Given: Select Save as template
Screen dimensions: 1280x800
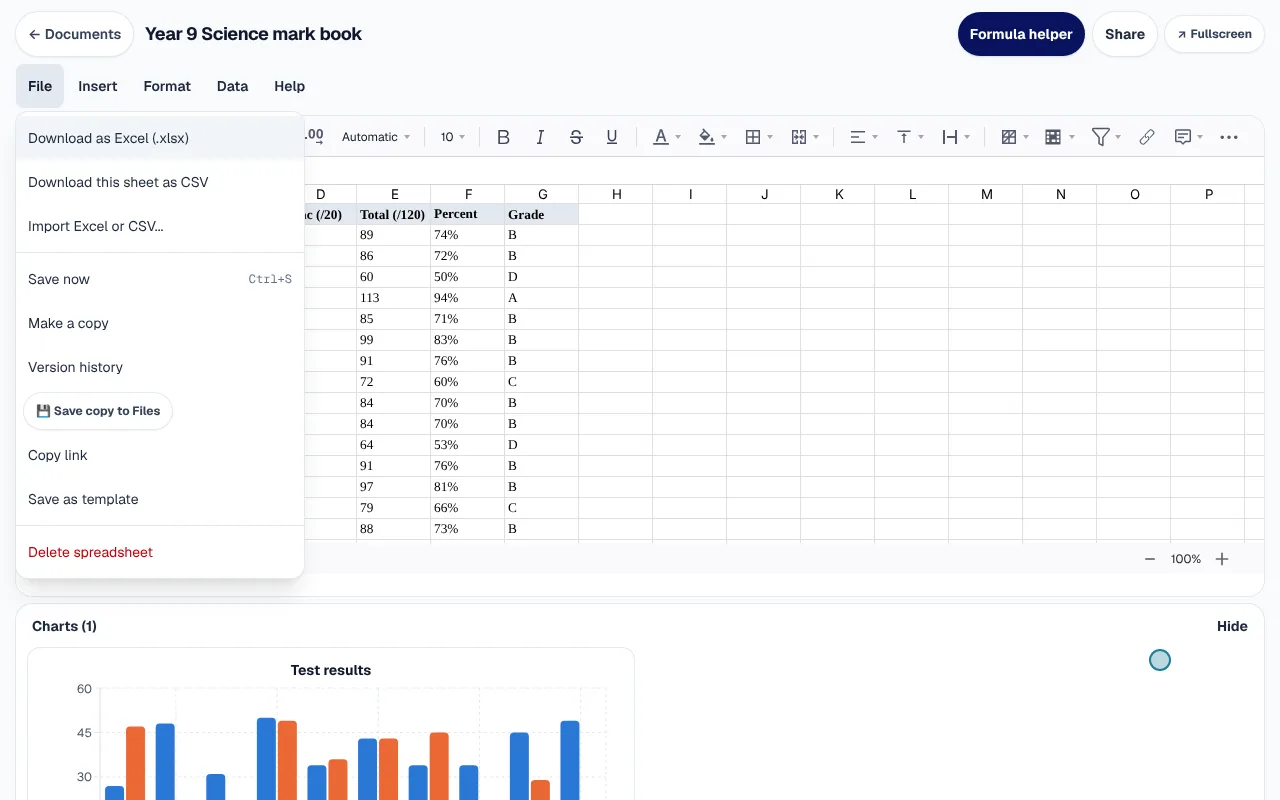Looking at the screenshot, I should click(x=160, y=499).
